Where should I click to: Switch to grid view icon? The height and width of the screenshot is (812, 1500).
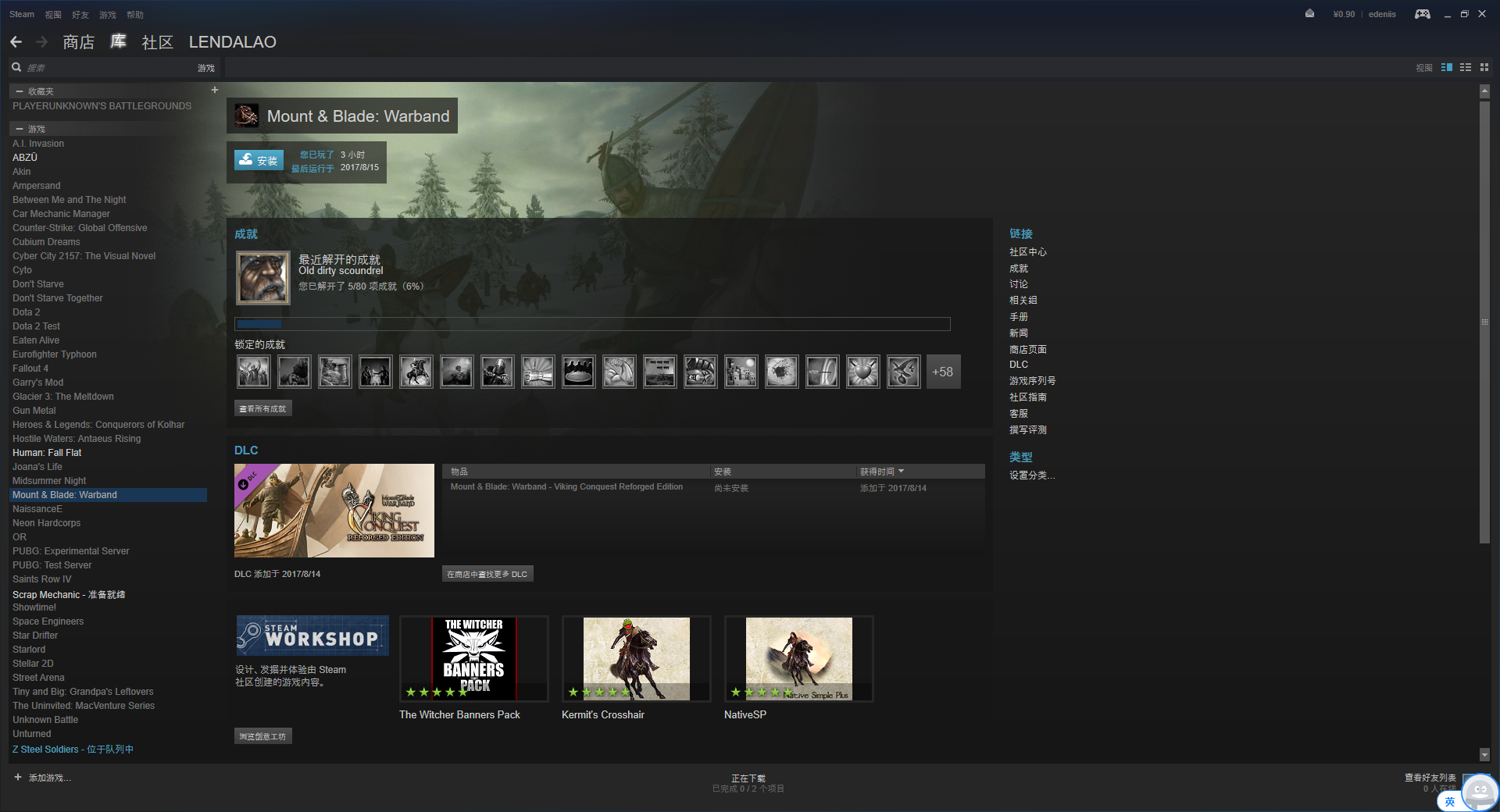1484,67
